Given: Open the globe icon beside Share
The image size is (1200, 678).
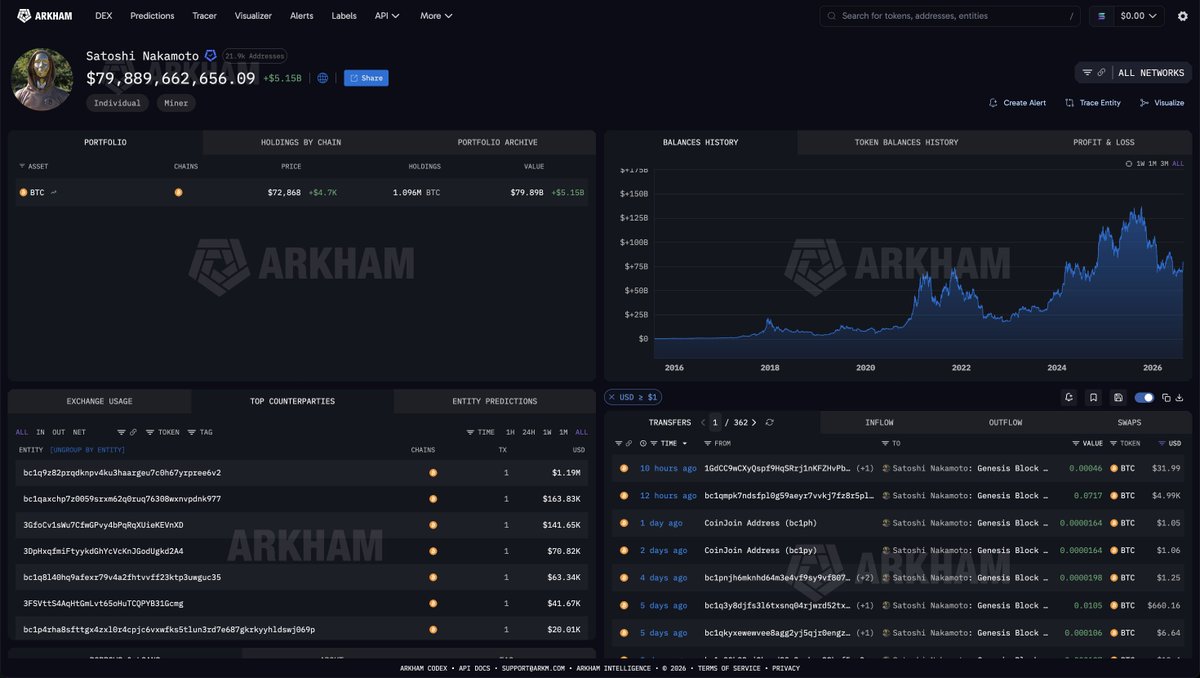Looking at the screenshot, I should (x=322, y=78).
